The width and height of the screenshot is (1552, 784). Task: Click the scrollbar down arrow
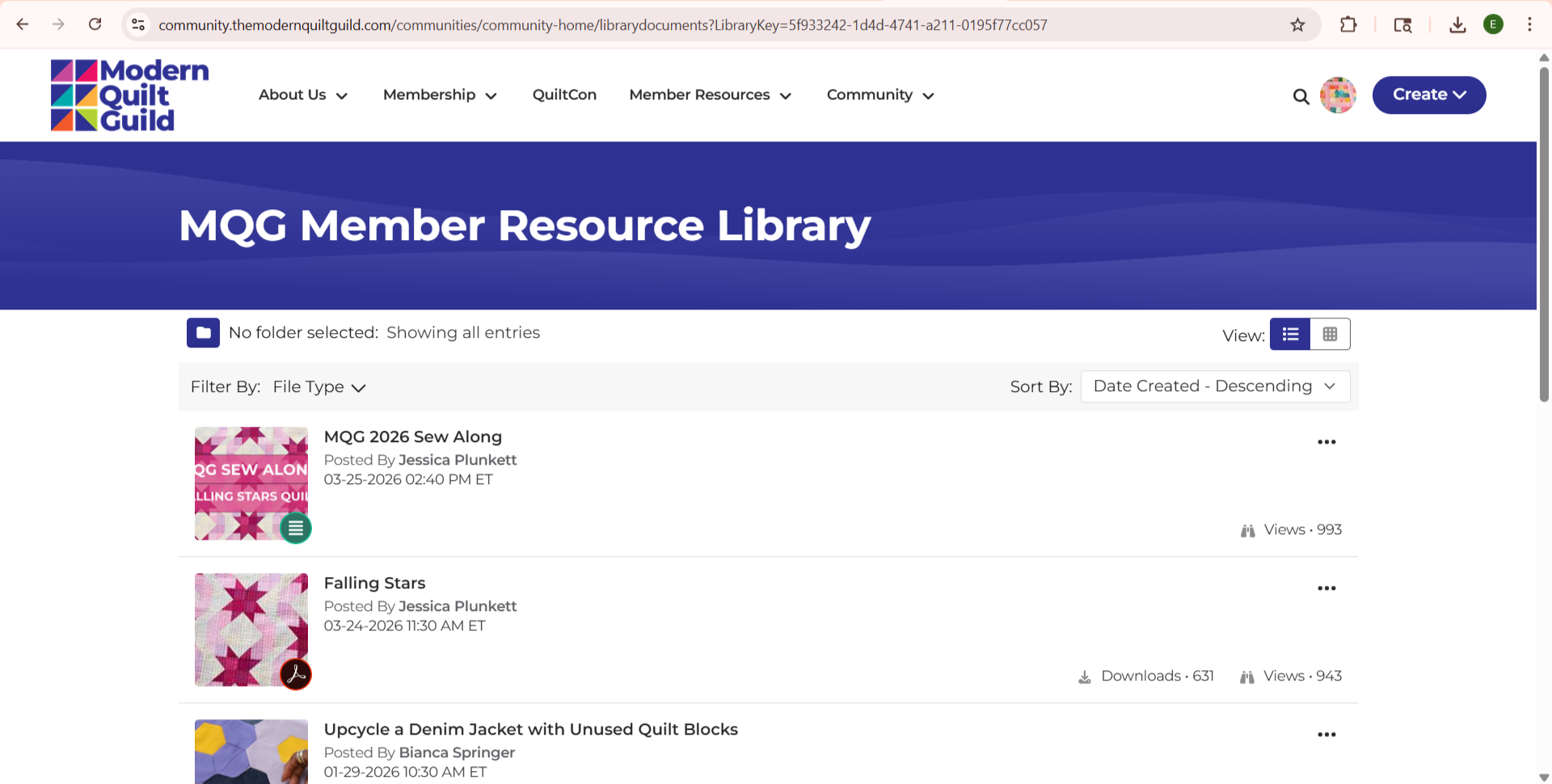1544,777
